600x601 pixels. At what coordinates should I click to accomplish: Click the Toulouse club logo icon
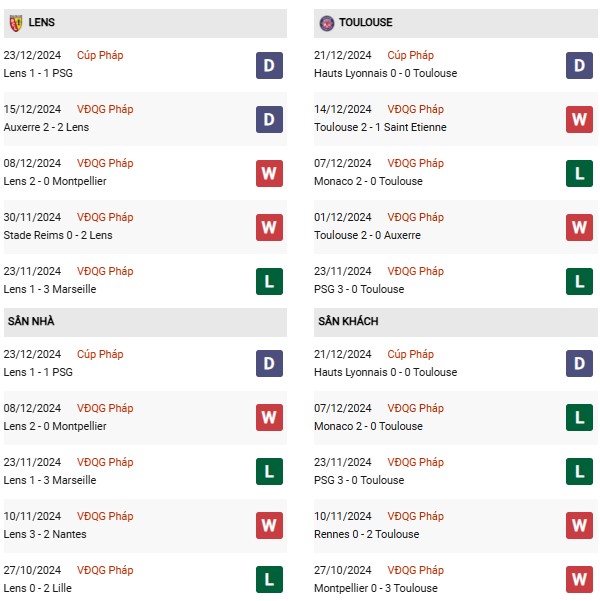[x=326, y=22]
